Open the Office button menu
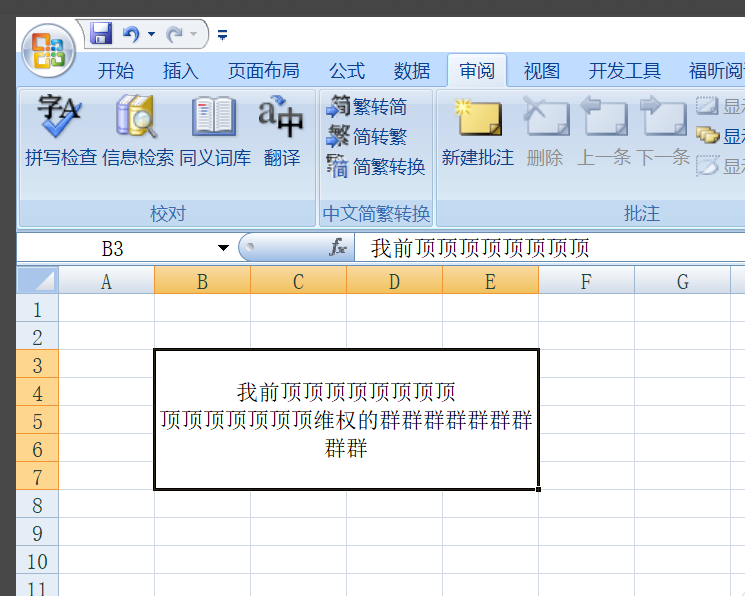 pyautogui.click(x=48, y=51)
